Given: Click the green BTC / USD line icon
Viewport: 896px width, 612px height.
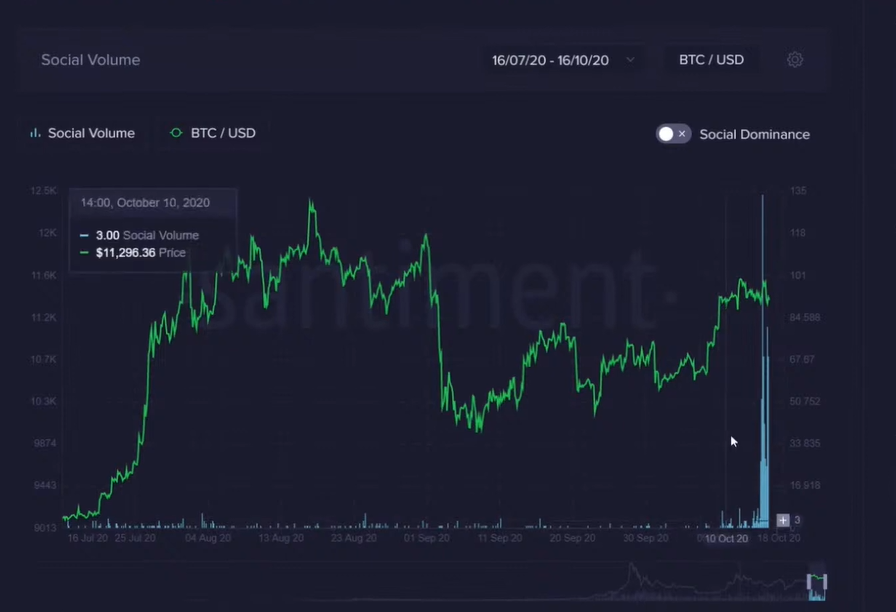Looking at the screenshot, I should click(x=176, y=133).
